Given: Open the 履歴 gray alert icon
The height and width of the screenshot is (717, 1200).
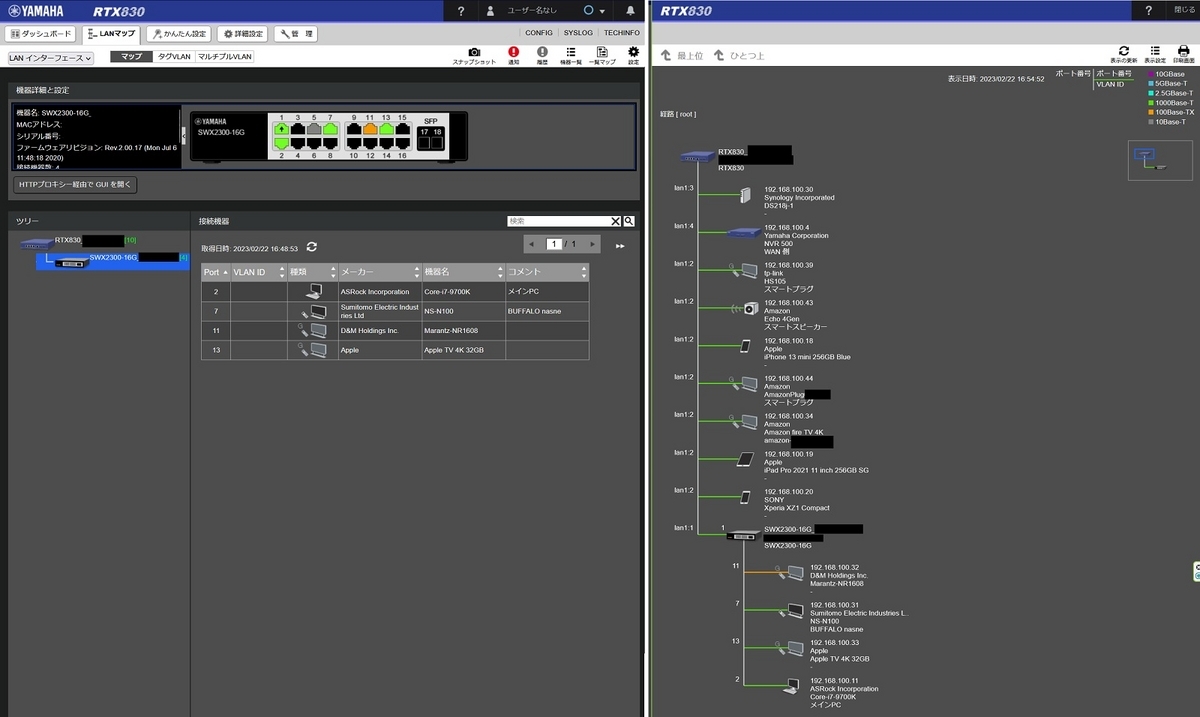Looking at the screenshot, I should click(x=542, y=52).
